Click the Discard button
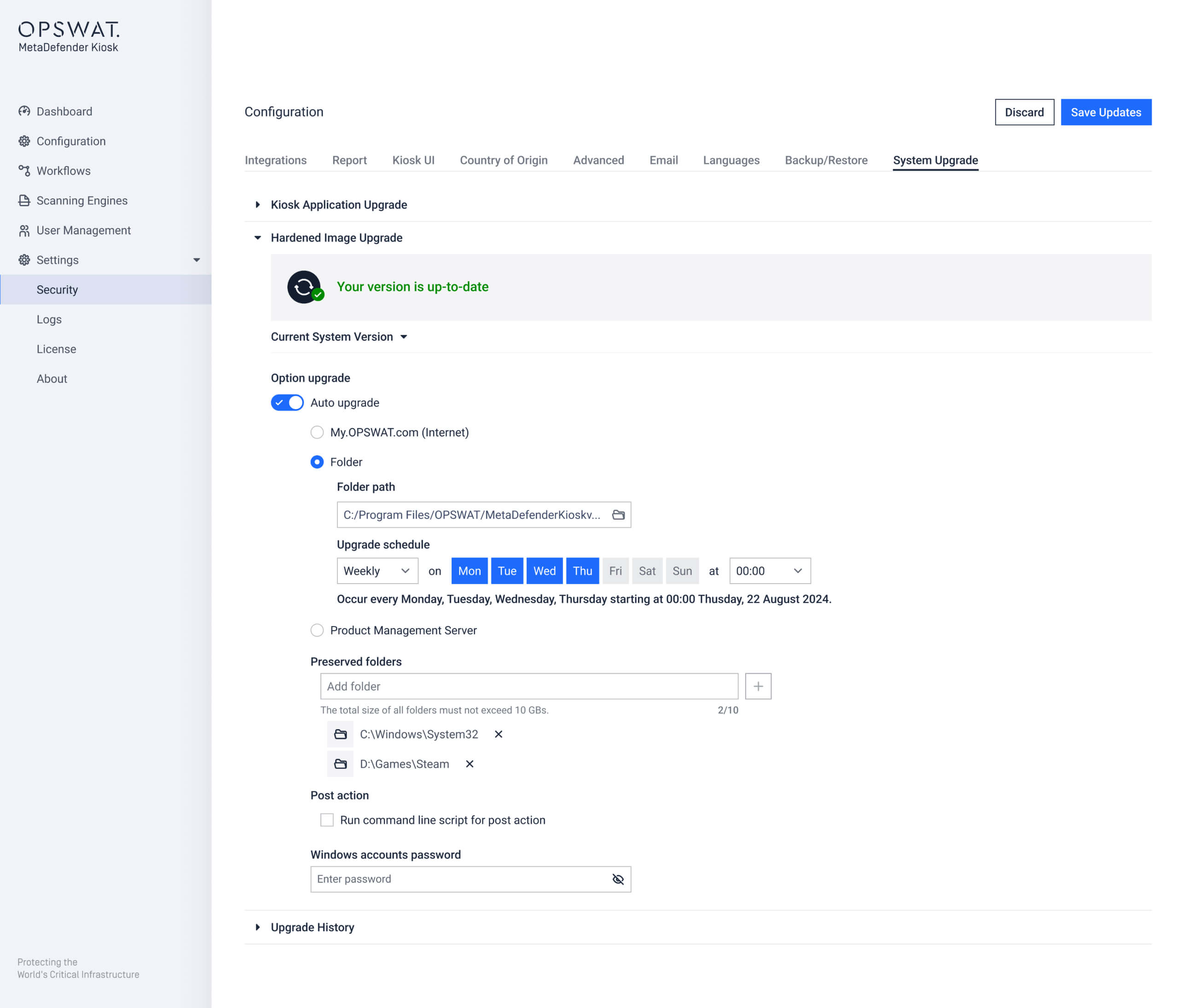 [x=1024, y=112]
